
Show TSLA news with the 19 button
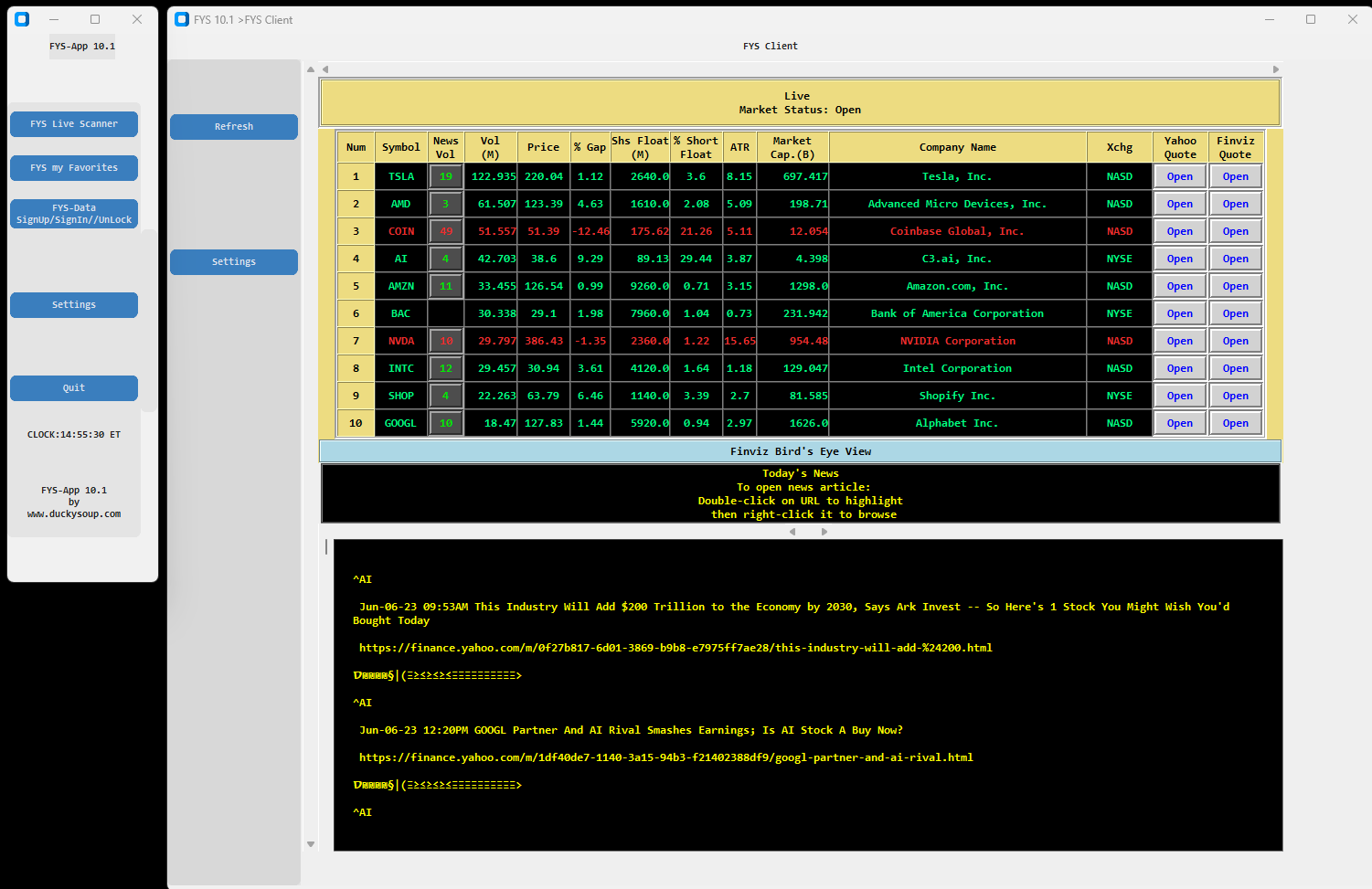pos(446,177)
